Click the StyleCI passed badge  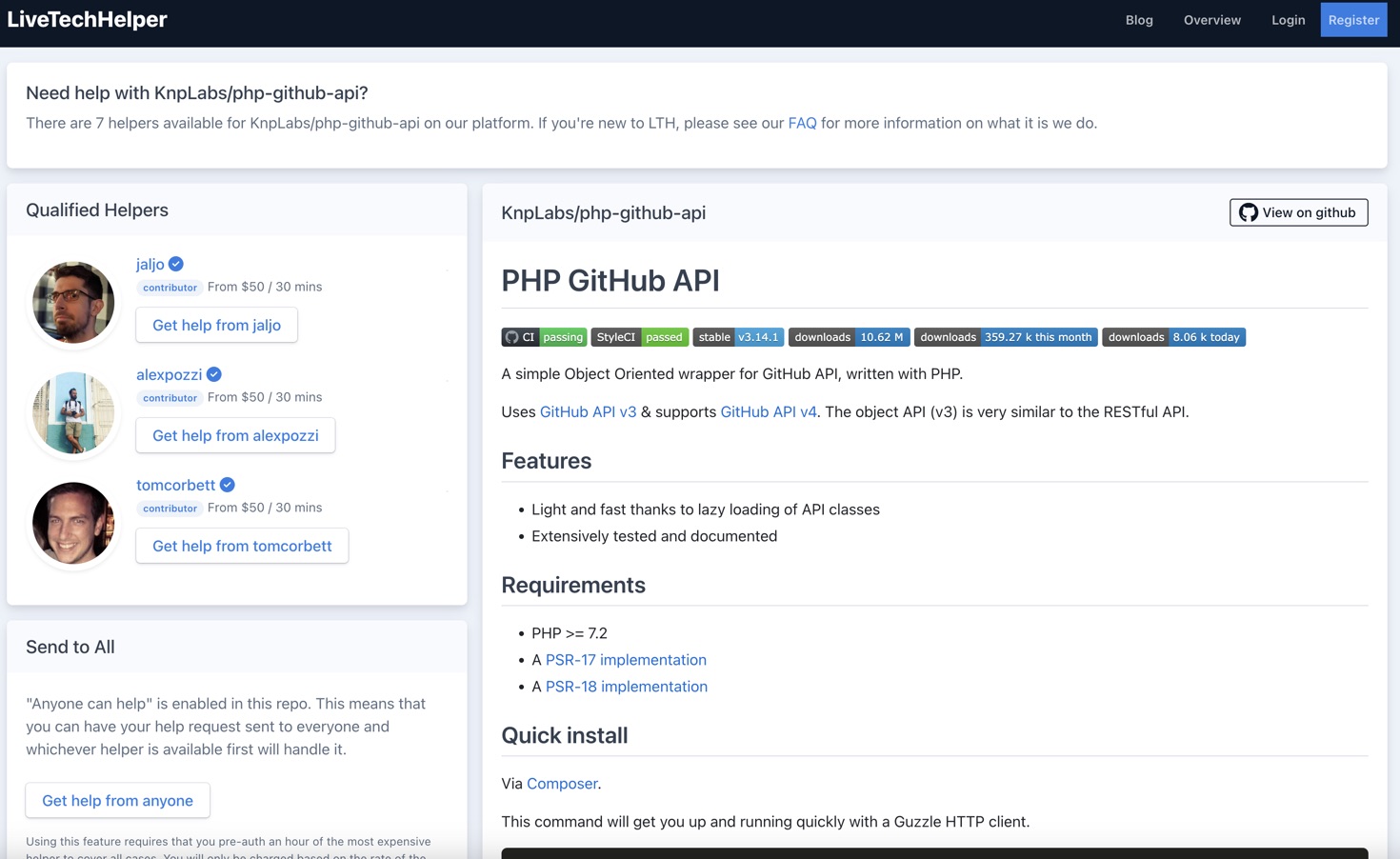tap(639, 337)
